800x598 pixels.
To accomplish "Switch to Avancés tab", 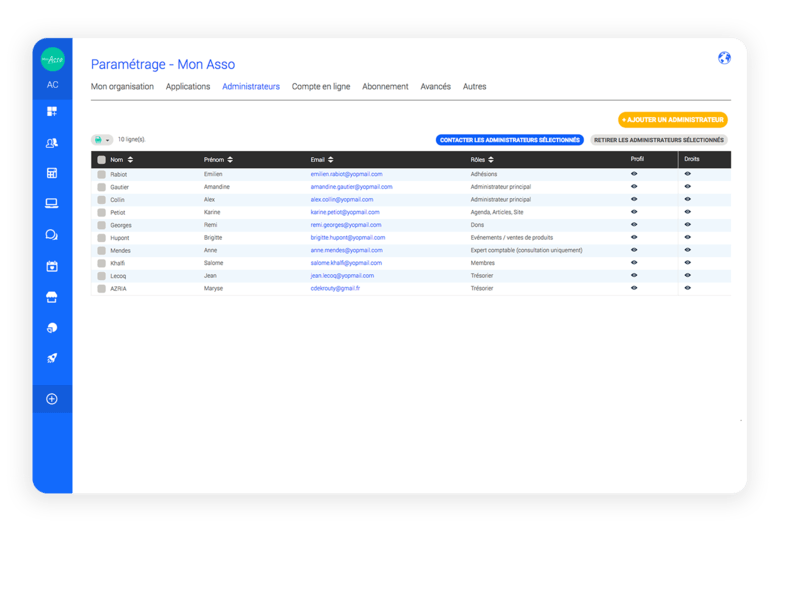I will pos(436,87).
